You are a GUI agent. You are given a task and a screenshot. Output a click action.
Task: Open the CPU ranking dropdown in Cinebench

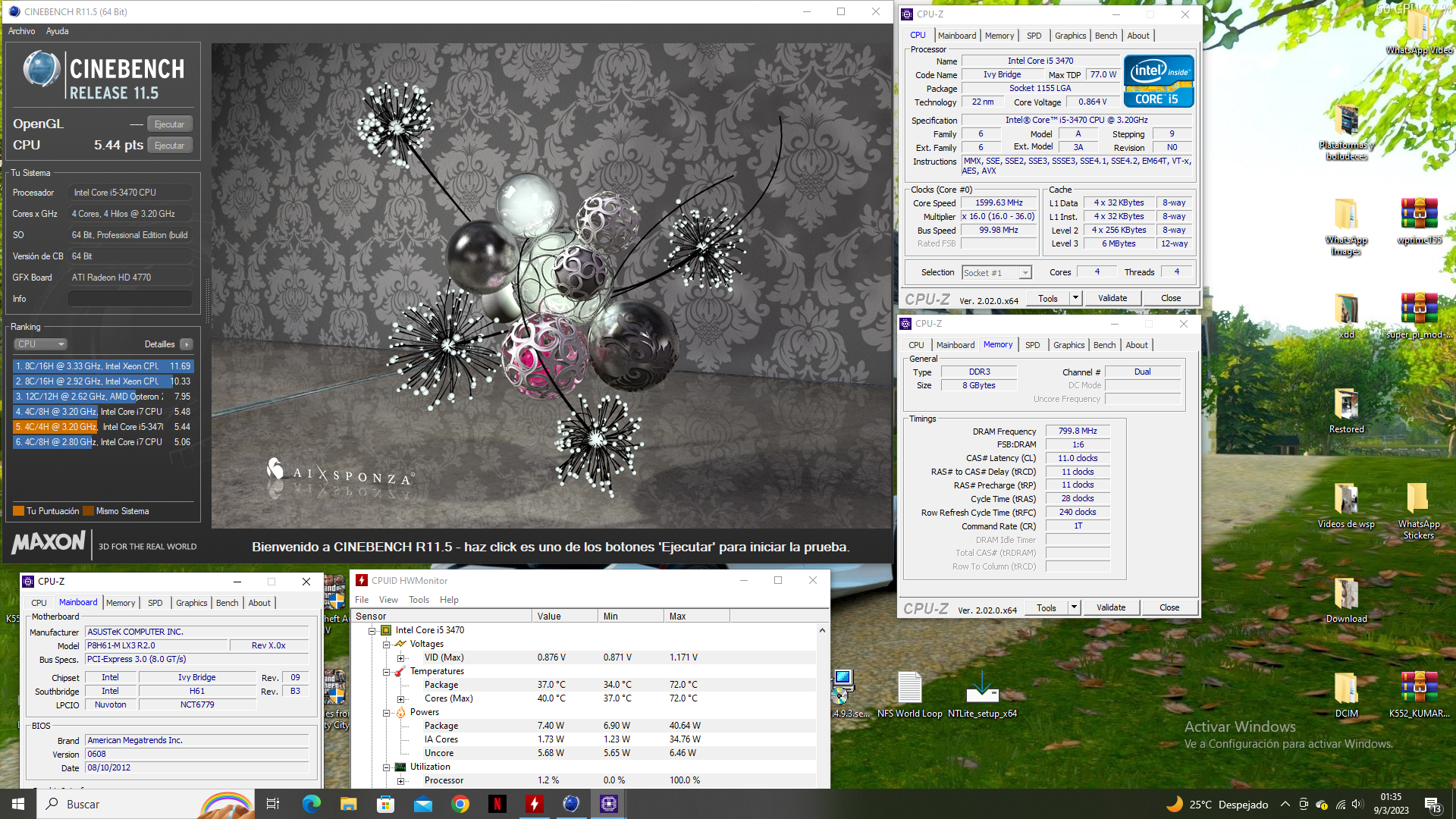pos(41,344)
